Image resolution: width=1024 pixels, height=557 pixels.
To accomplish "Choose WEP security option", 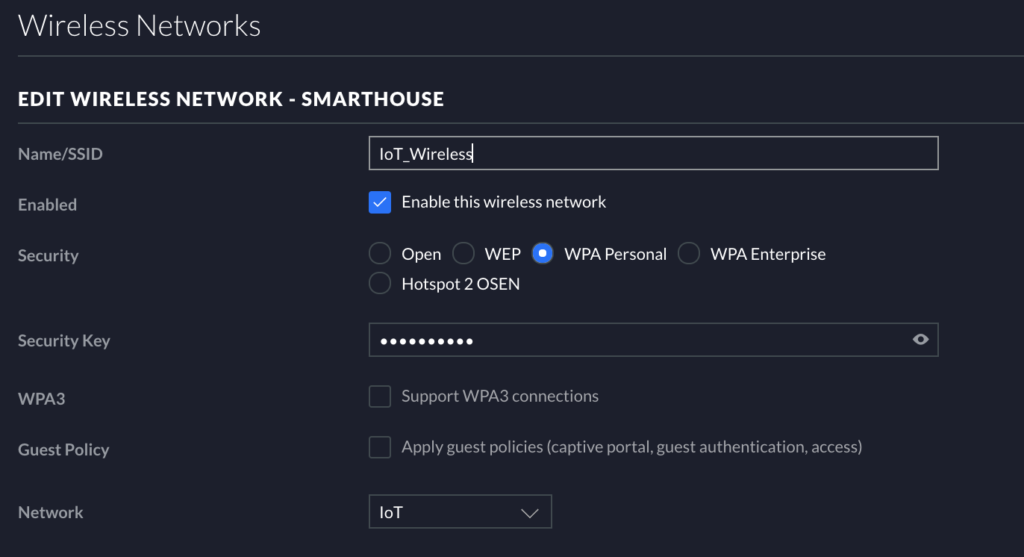I will [464, 254].
